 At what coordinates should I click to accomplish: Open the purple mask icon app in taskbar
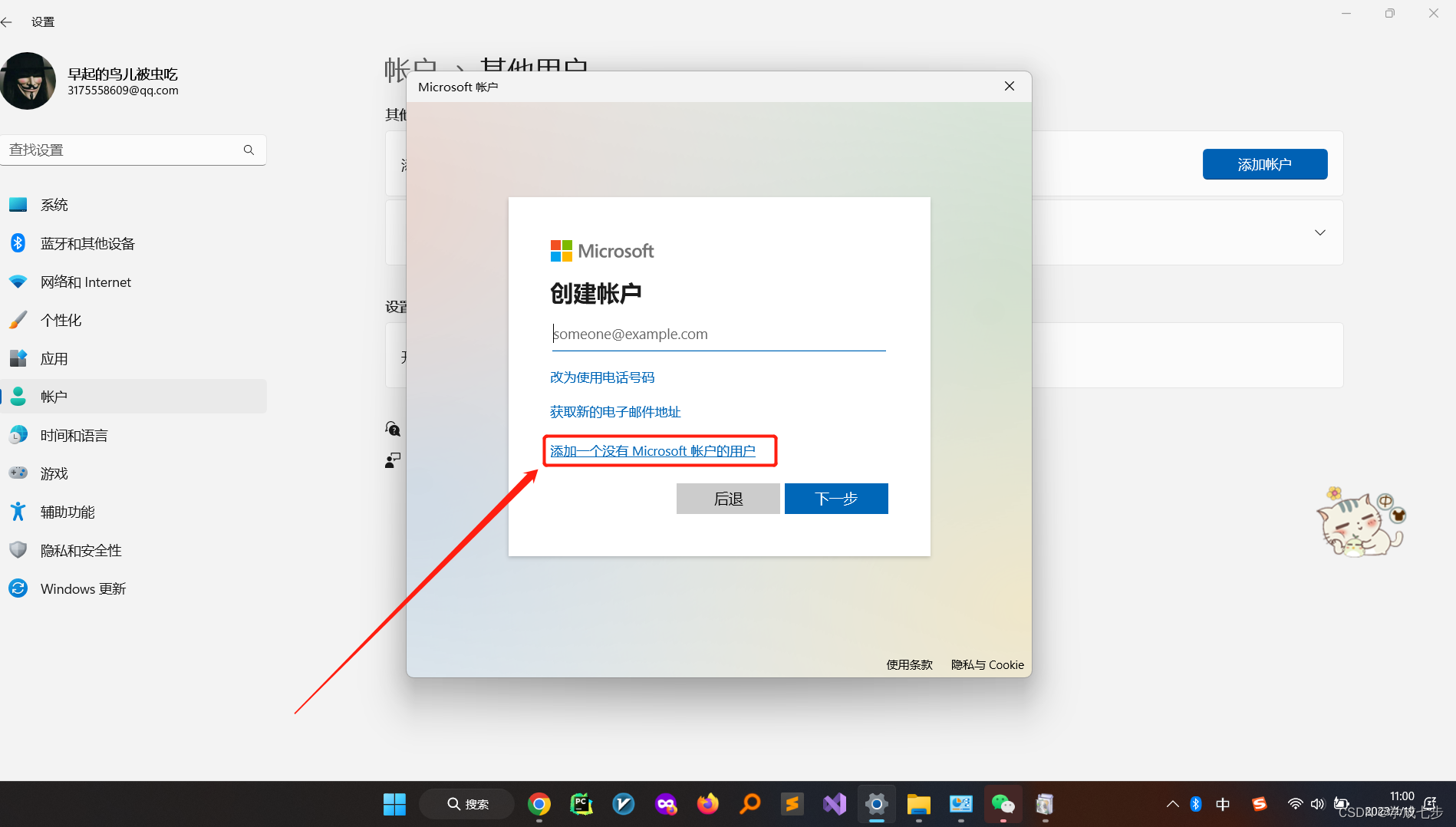(x=666, y=804)
